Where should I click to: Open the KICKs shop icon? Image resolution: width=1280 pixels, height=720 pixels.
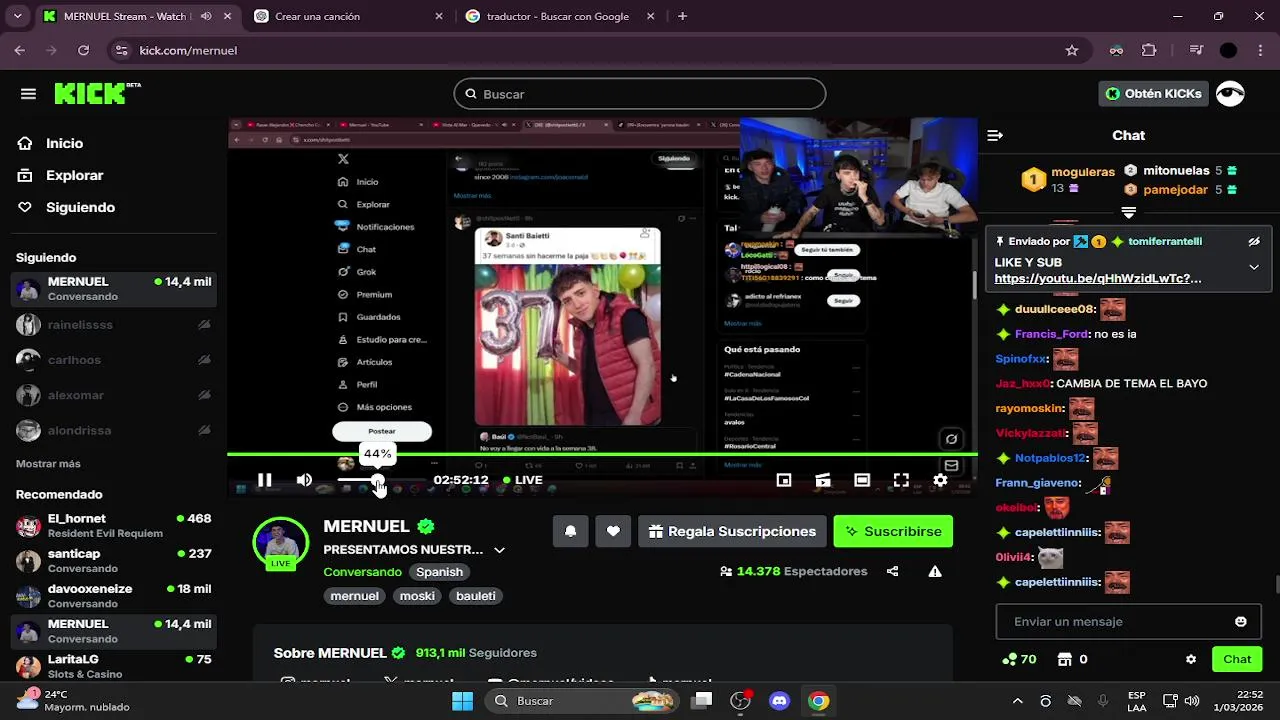click(1065, 659)
